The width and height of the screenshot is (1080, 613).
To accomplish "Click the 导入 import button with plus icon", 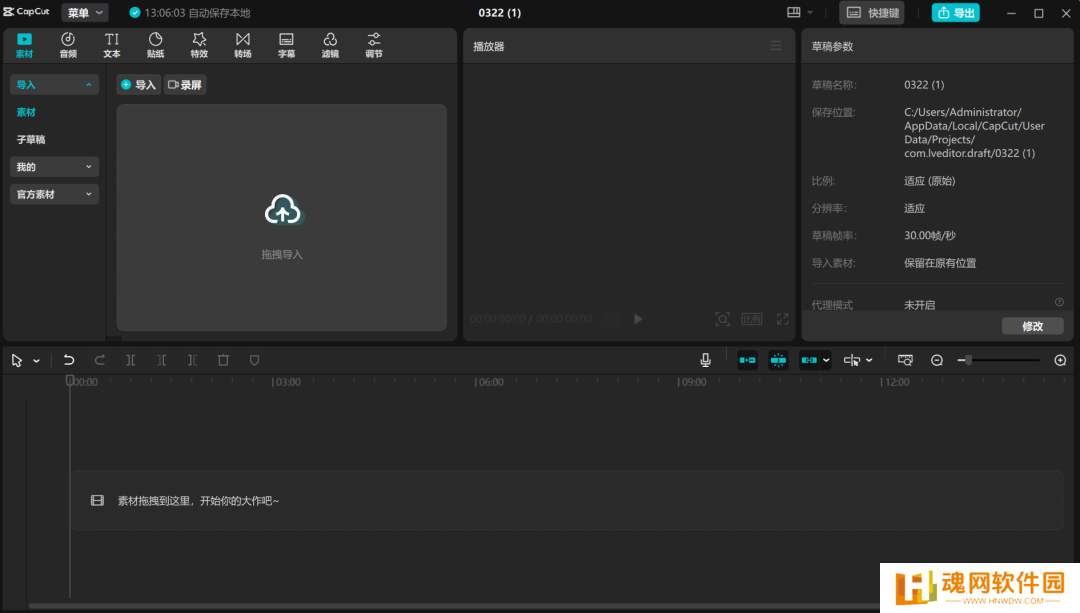I will (138, 85).
